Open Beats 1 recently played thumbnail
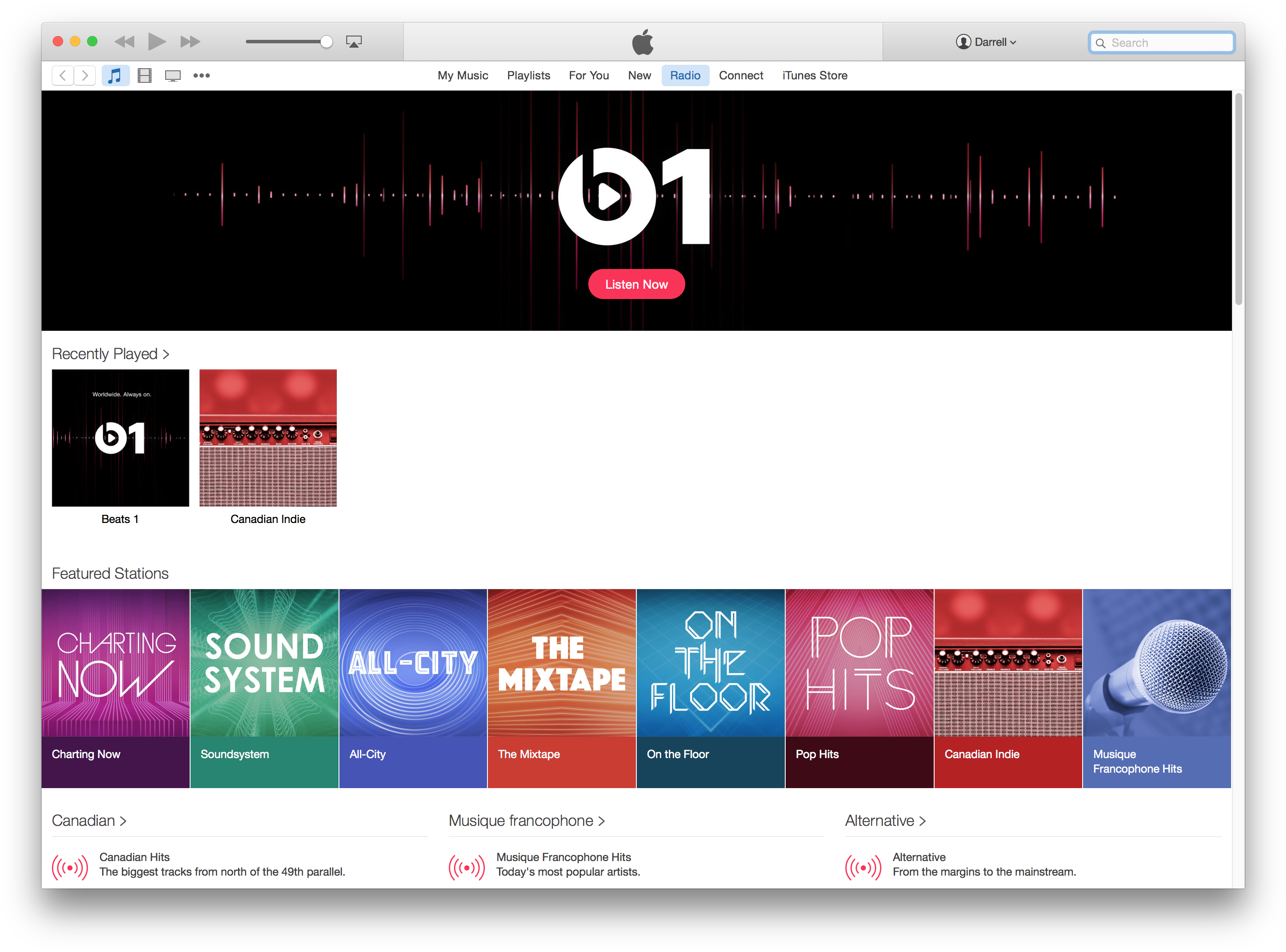This screenshot has height=952, width=1286. [x=121, y=438]
